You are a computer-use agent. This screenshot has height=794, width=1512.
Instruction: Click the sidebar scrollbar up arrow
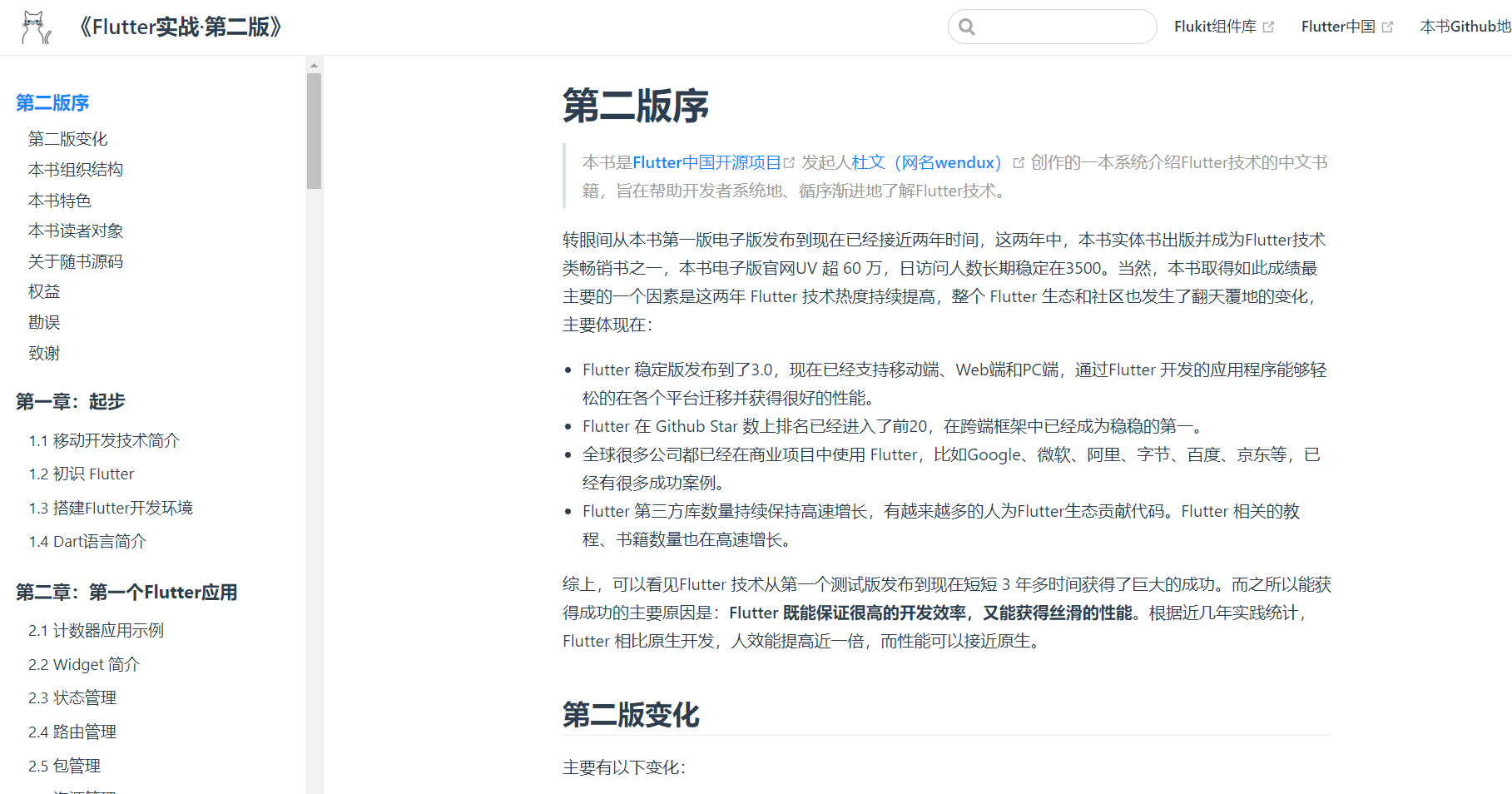(x=314, y=64)
